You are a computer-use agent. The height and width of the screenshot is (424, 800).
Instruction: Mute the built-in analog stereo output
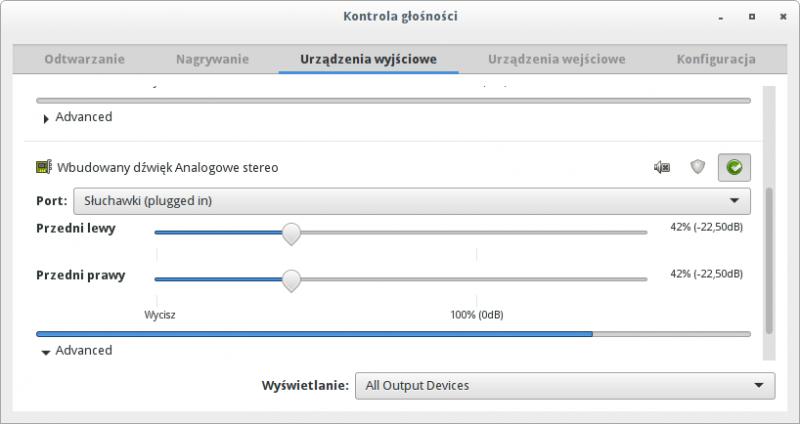pos(661,167)
